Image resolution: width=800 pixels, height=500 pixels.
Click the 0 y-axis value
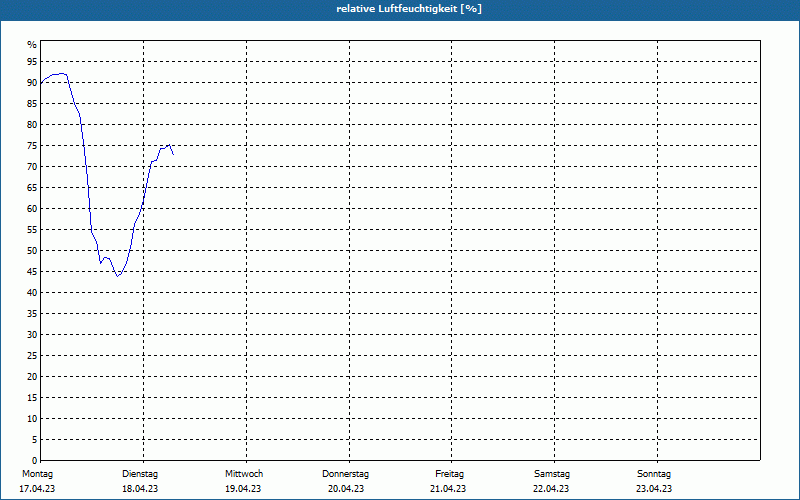[35, 461]
